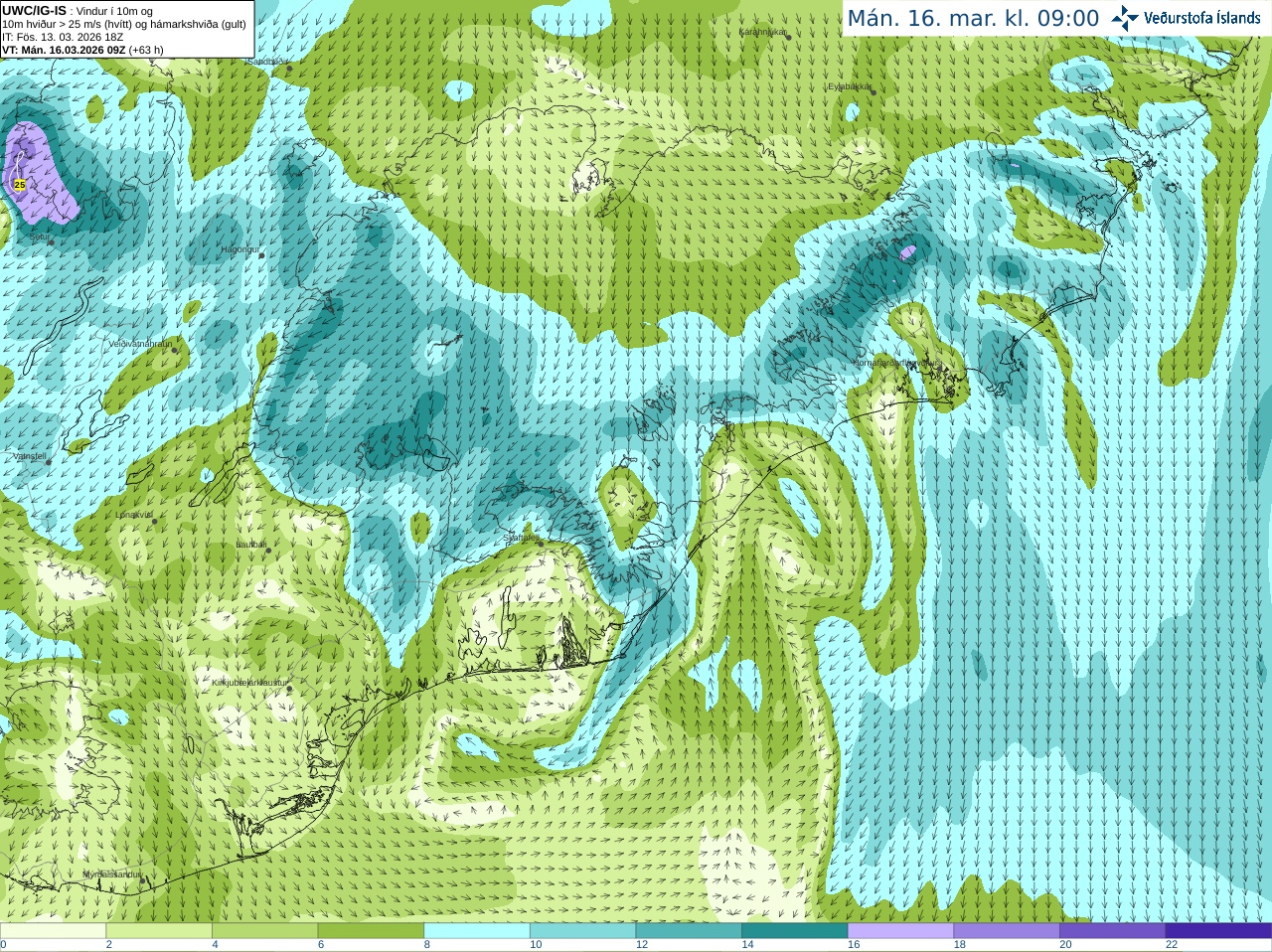Click the 'UWC/IG-IS' model title

coord(34,10)
